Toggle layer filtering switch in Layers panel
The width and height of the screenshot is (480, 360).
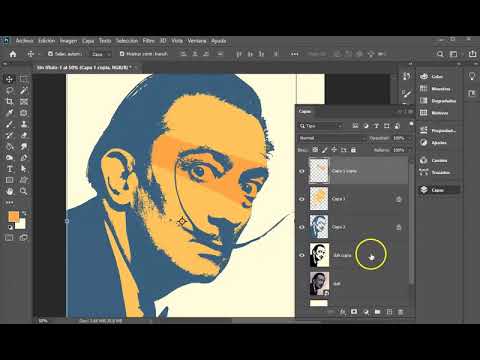click(411, 124)
